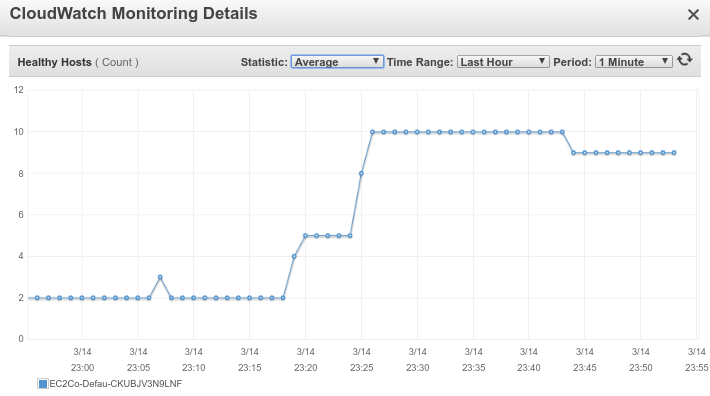Click the Time Range: label text

pyautogui.click(x=420, y=62)
